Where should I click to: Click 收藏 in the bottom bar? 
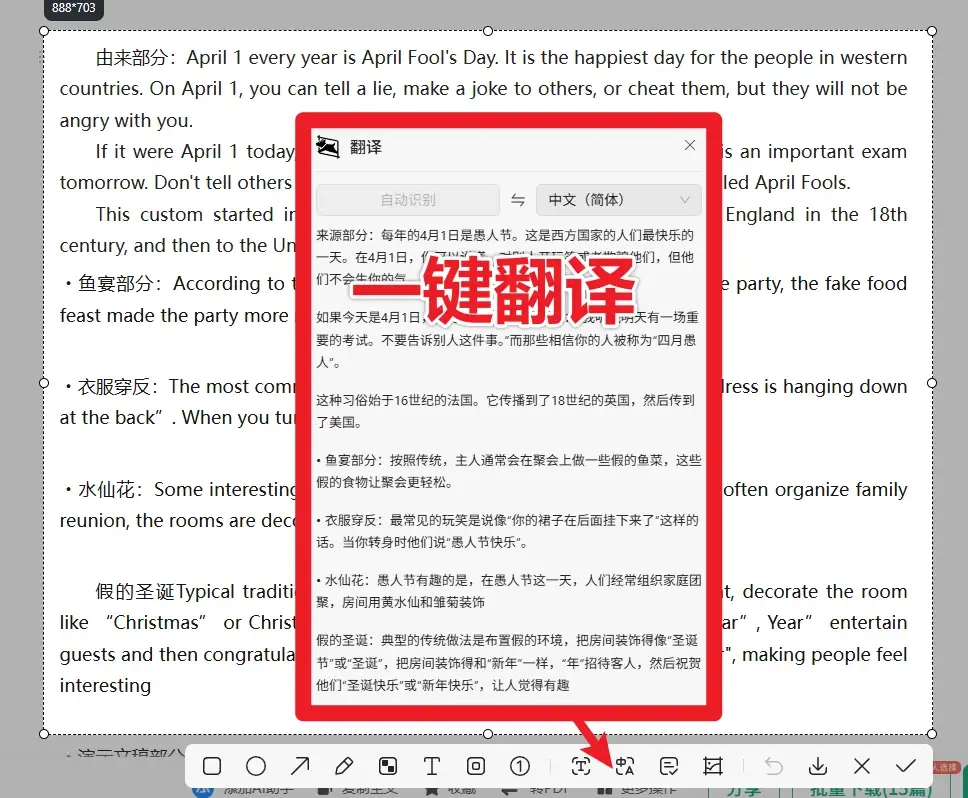coord(455,790)
